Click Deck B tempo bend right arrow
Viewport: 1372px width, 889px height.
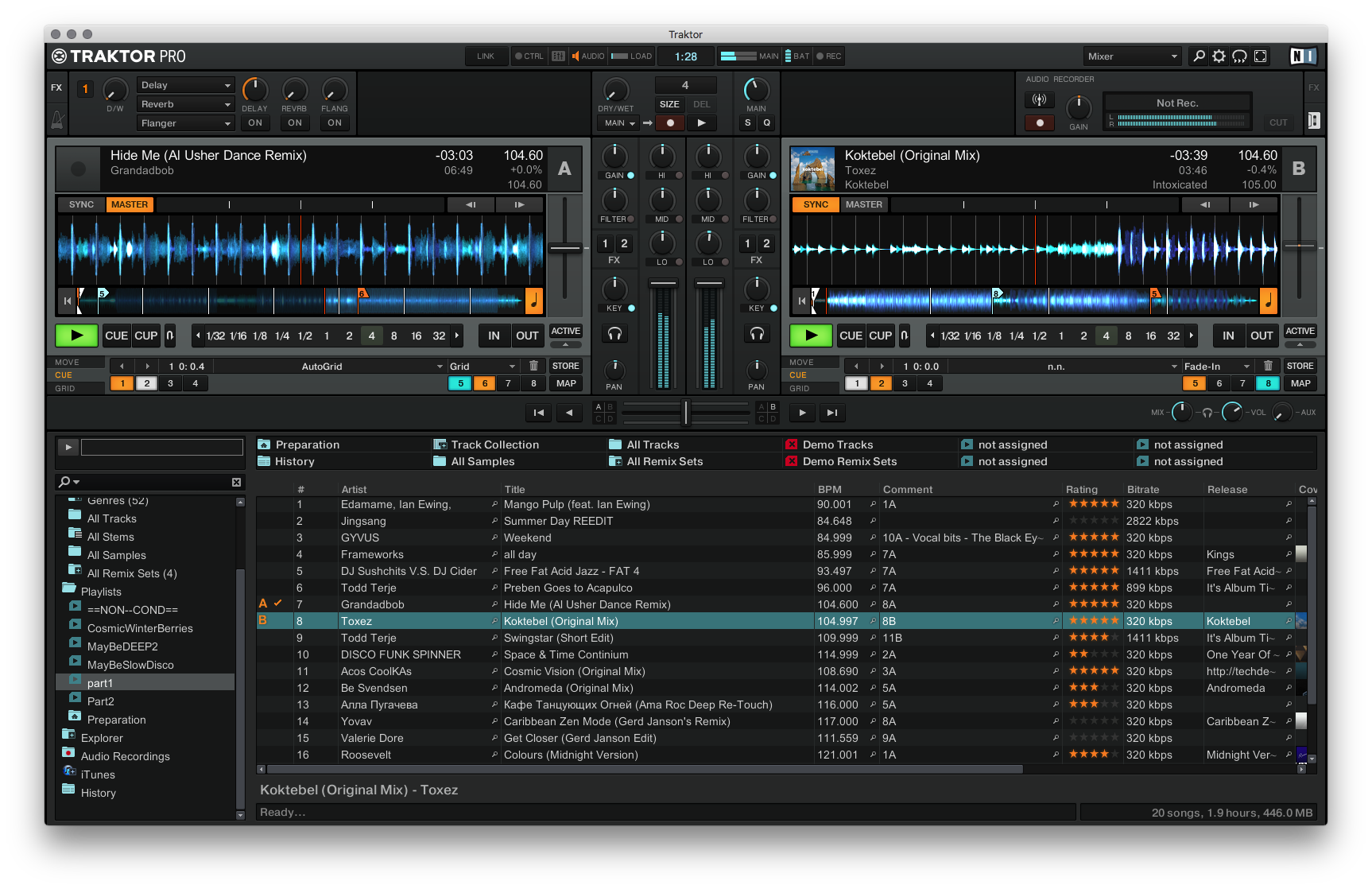[x=1254, y=204]
